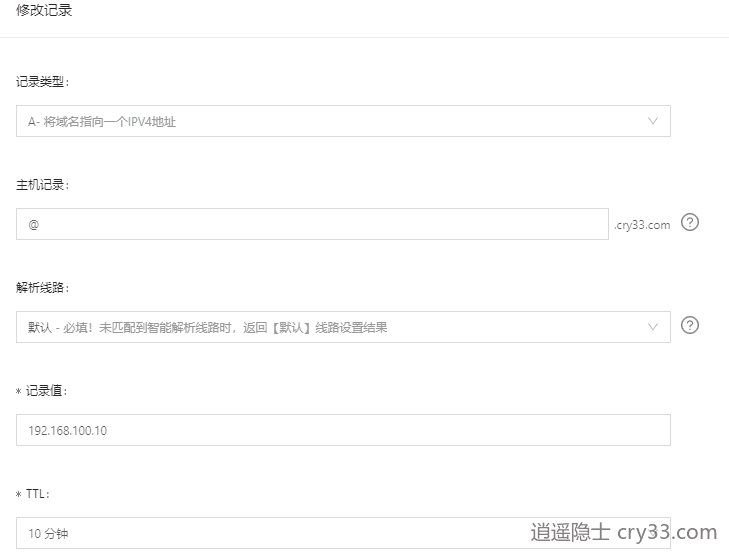Click the 主机记录 label

(x=42, y=185)
